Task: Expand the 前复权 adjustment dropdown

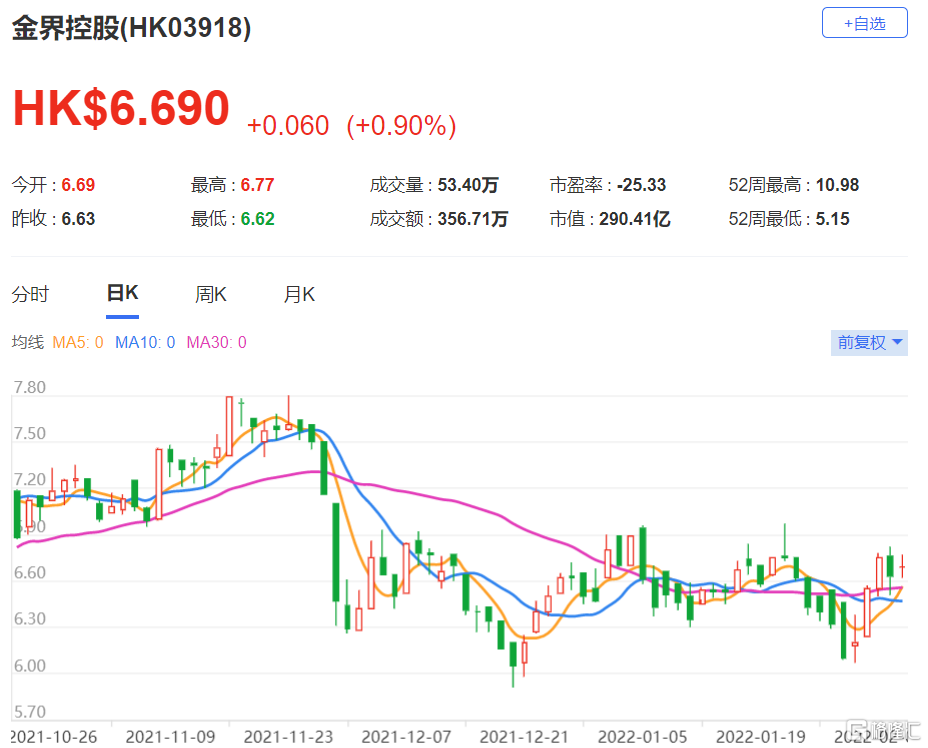Action: [870, 343]
